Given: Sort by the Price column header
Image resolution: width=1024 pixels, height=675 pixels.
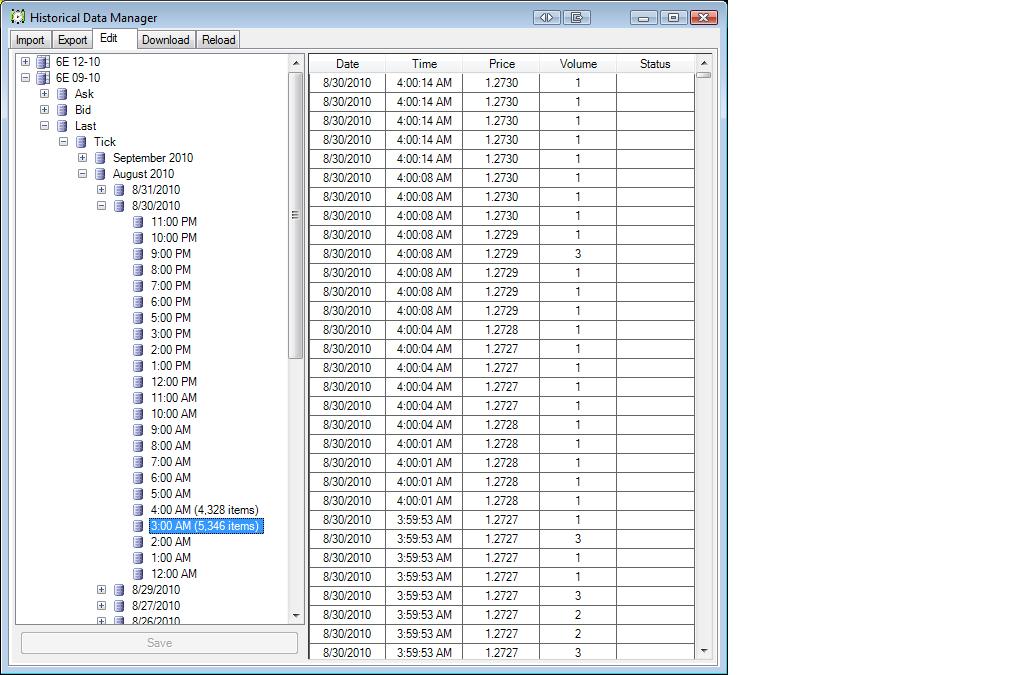Looking at the screenshot, I should coord(501,64).
